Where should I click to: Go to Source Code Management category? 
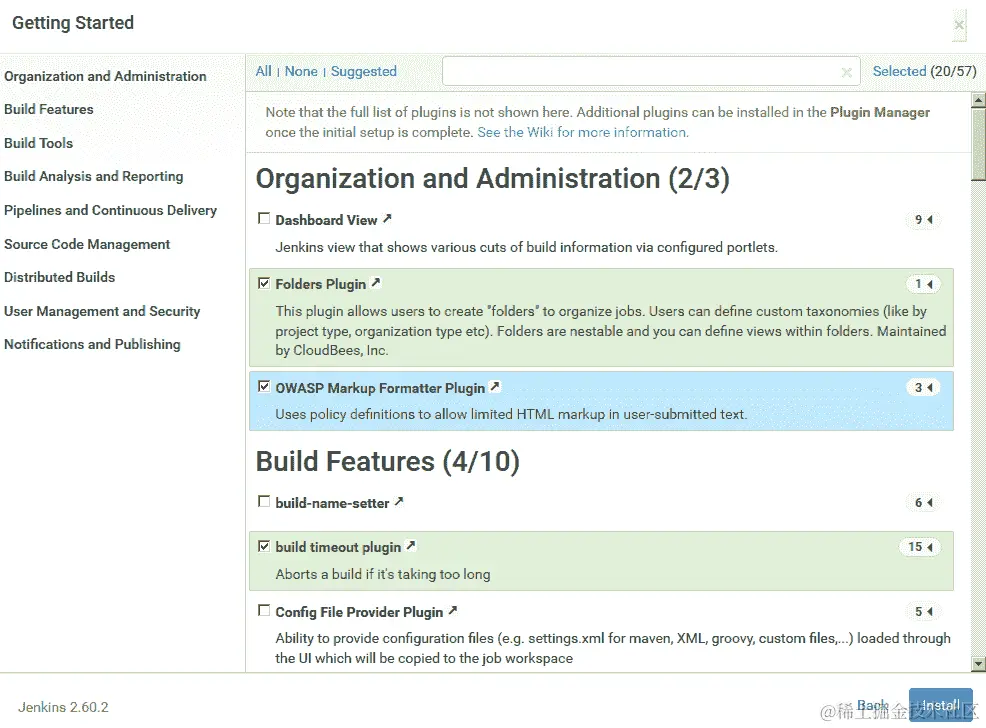tap(87, 244)
